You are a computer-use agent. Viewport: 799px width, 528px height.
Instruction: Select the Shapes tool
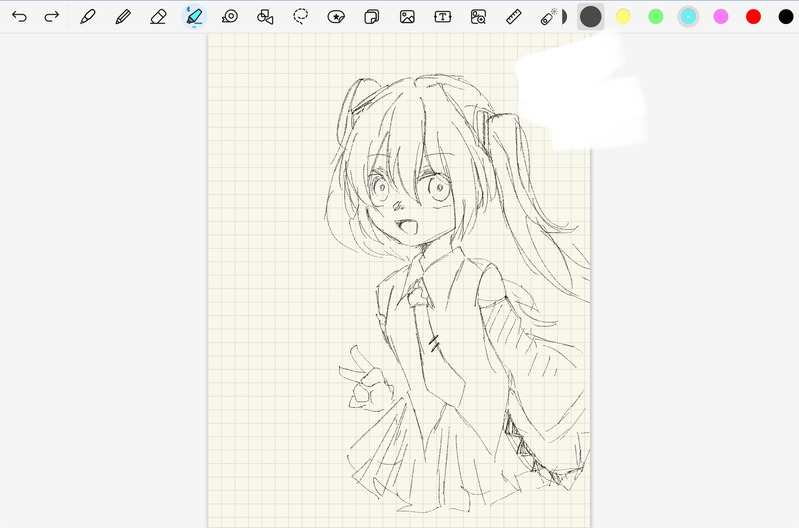[265, 17]
